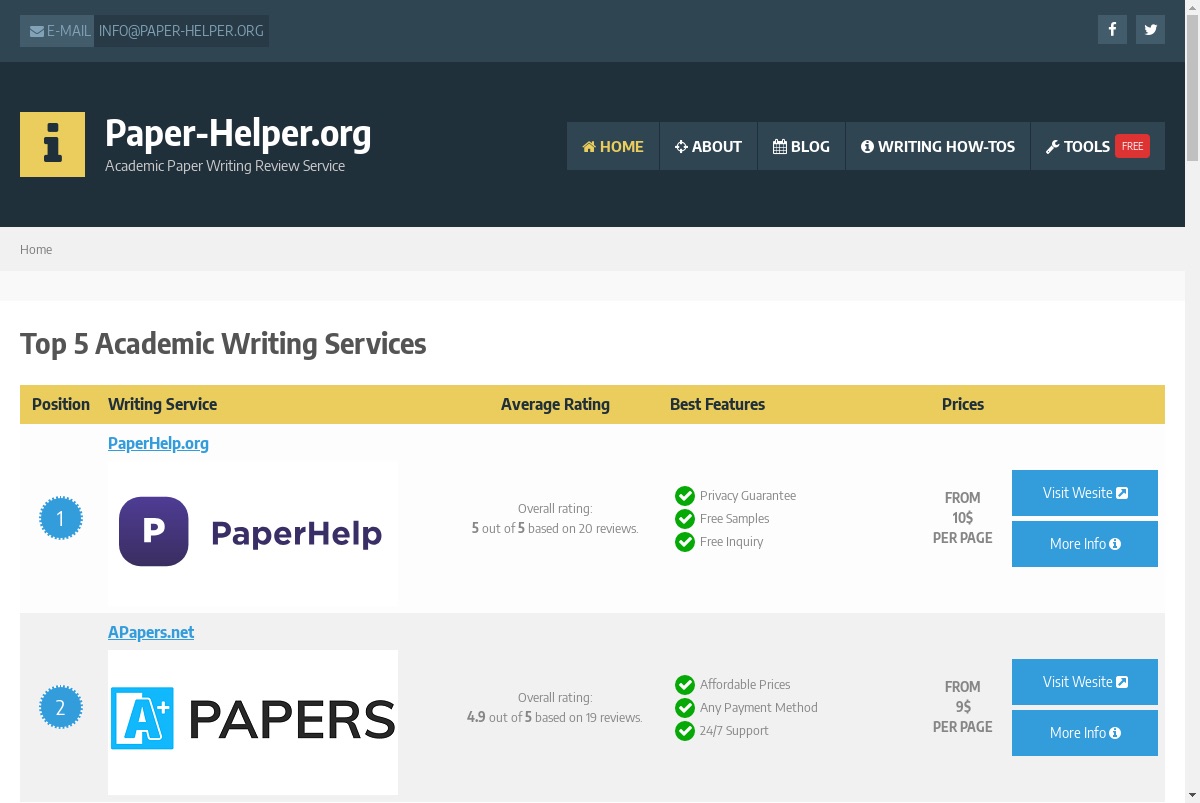1200x803 pixels.
Task: Click checkmark beside 24/7 Support
Action: (685, 731)
